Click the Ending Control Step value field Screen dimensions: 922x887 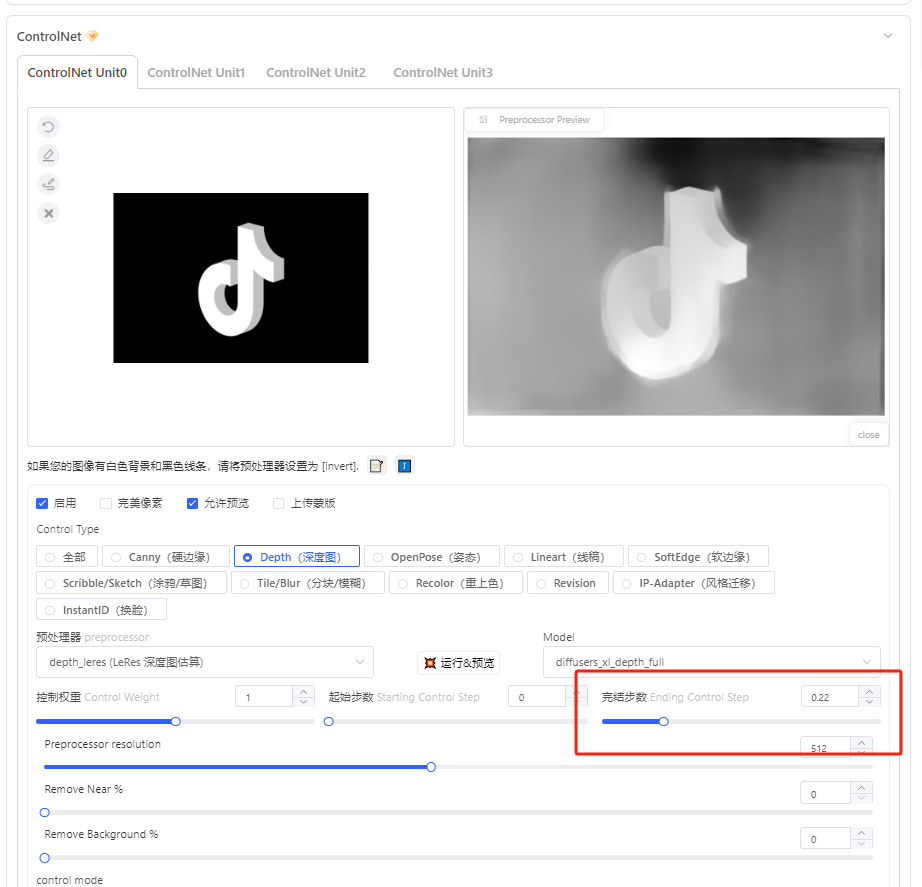(x=830, y=696)
